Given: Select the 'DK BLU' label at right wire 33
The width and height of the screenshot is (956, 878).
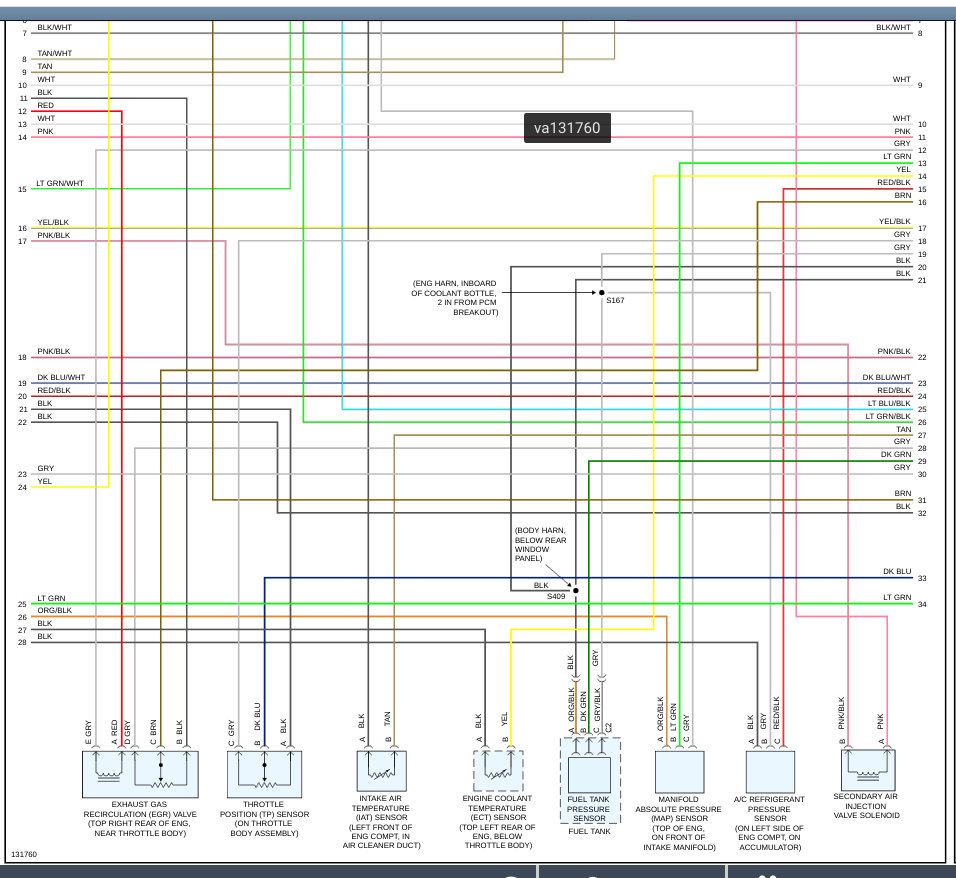Looking at the screenshot, I should (x=897, y=571).
